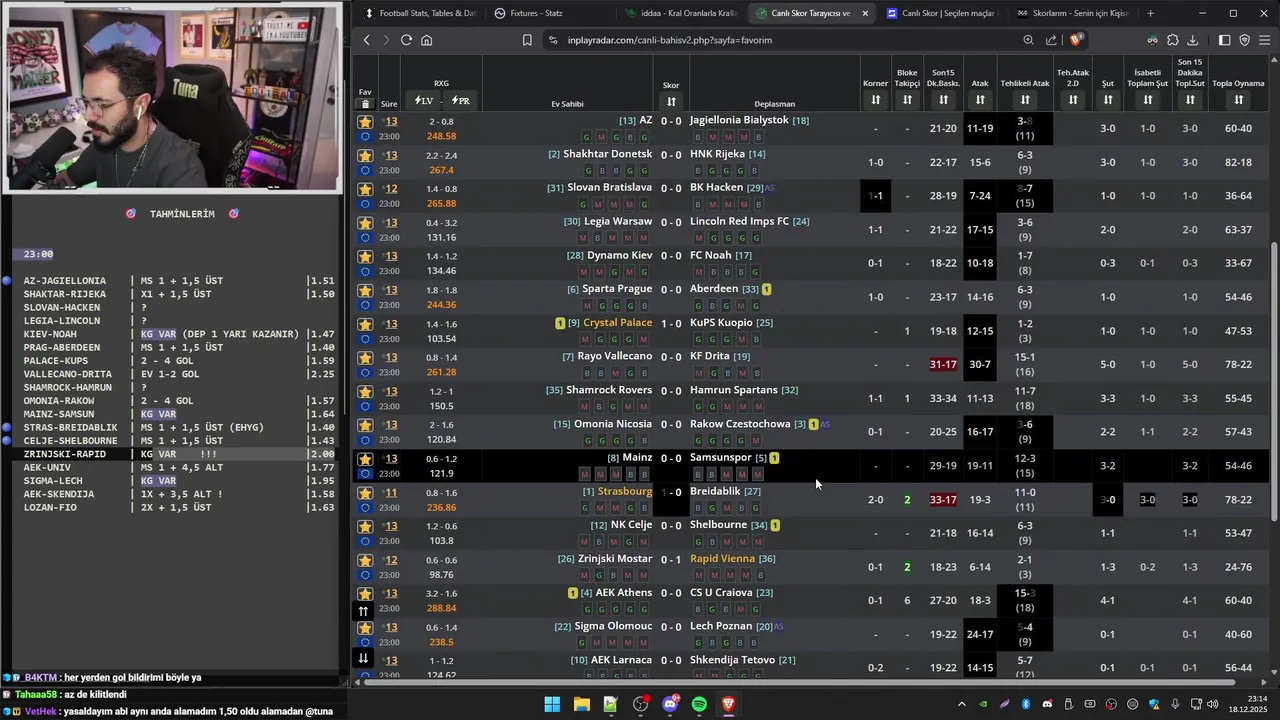Screen dimensions: 1280x720
Task: Toggle favorite star for Legia Warsaw row
Action: point(365,222)
